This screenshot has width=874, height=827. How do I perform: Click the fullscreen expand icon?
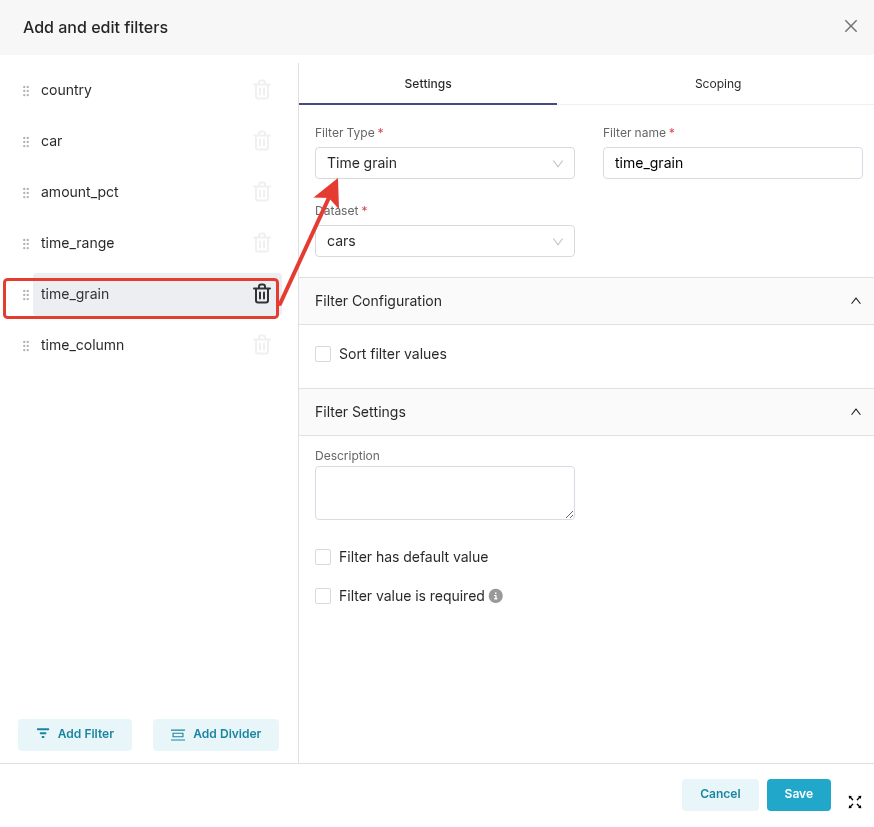[x=855, y=802]
